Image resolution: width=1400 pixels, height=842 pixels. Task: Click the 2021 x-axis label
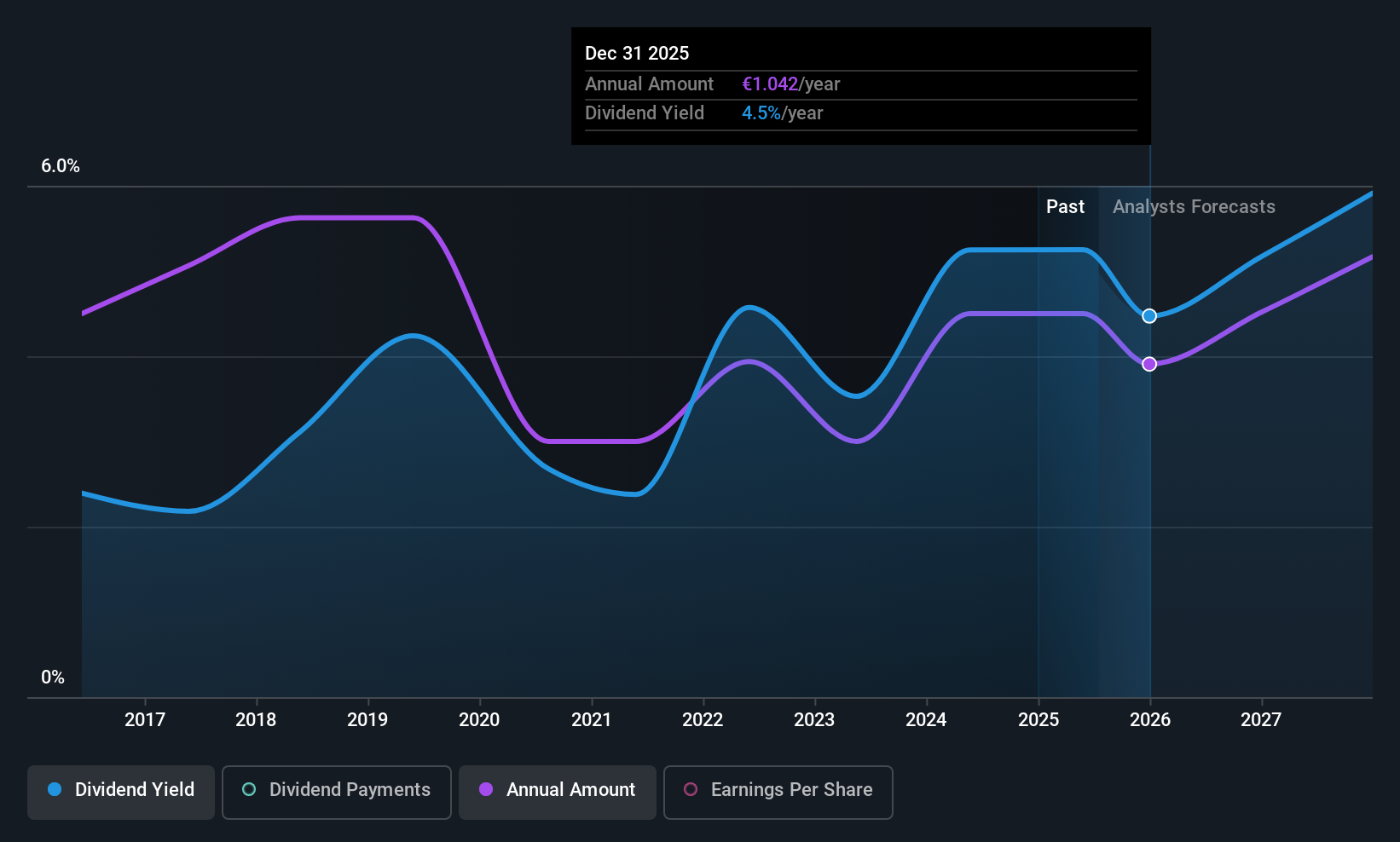point(591,719)
